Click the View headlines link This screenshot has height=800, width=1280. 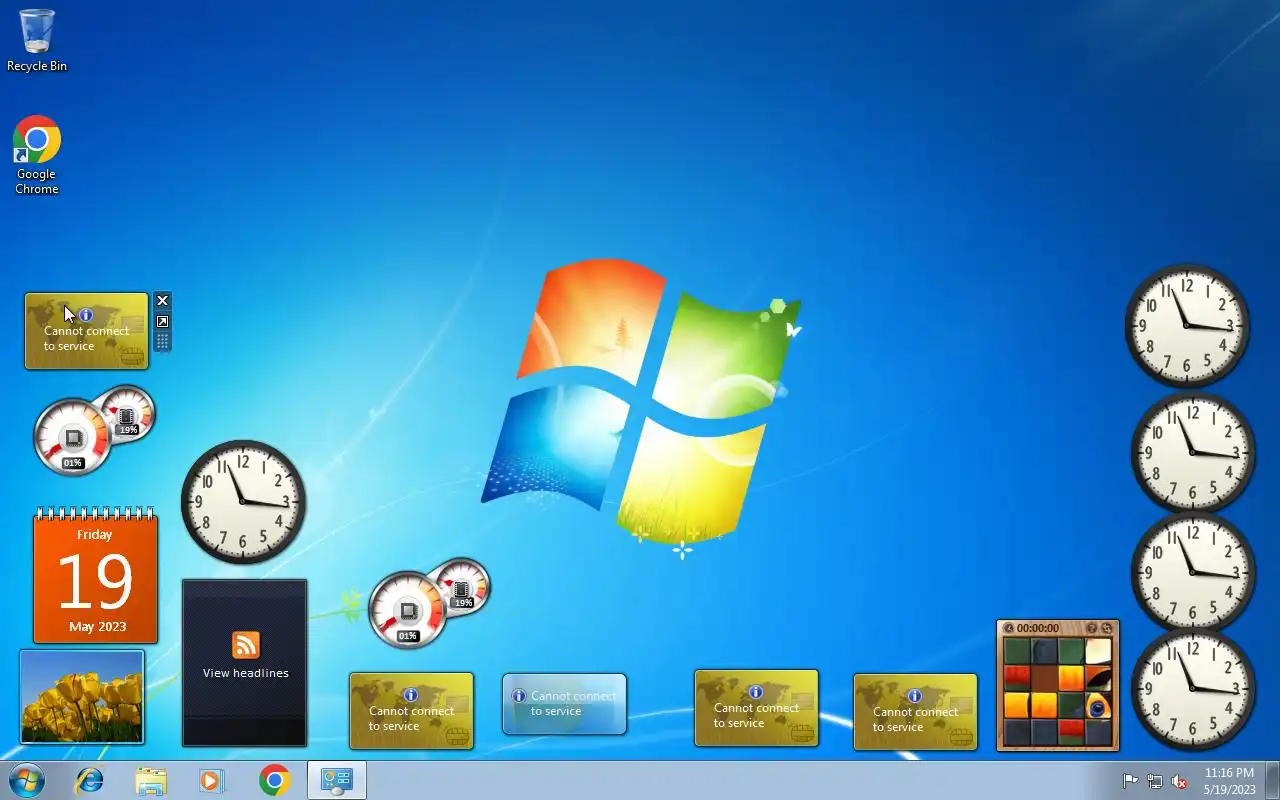click(245, 673)
